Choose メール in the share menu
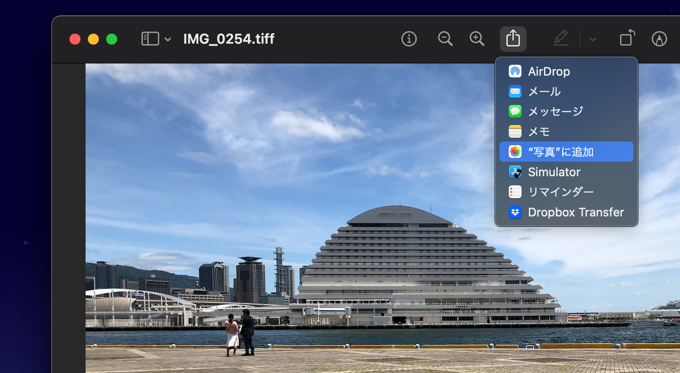The height and width of the screenshot is (373, 680). coord(566,92)
